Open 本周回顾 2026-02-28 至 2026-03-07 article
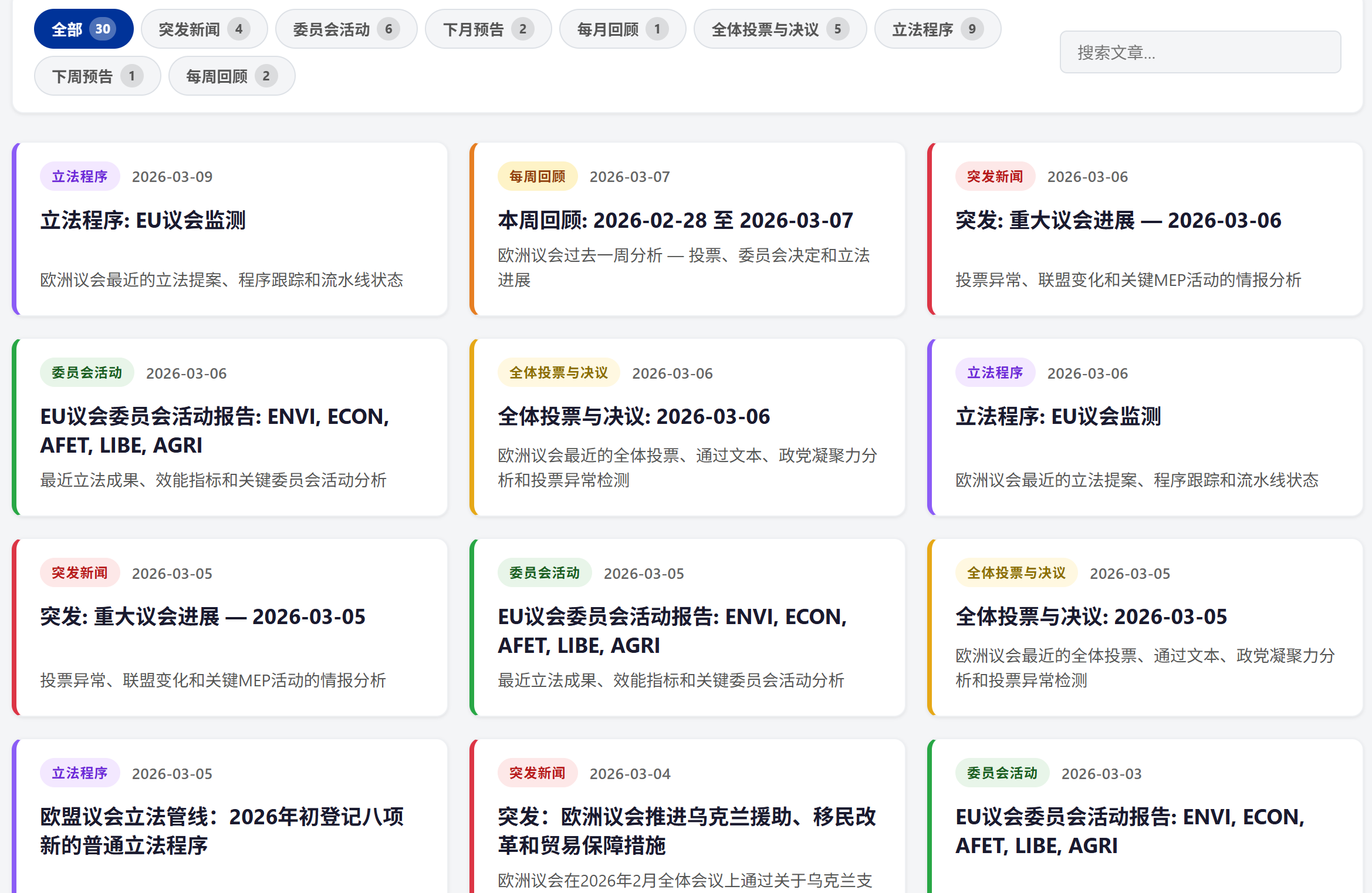This screenshot has height=893, width=1372. [675, 220]
